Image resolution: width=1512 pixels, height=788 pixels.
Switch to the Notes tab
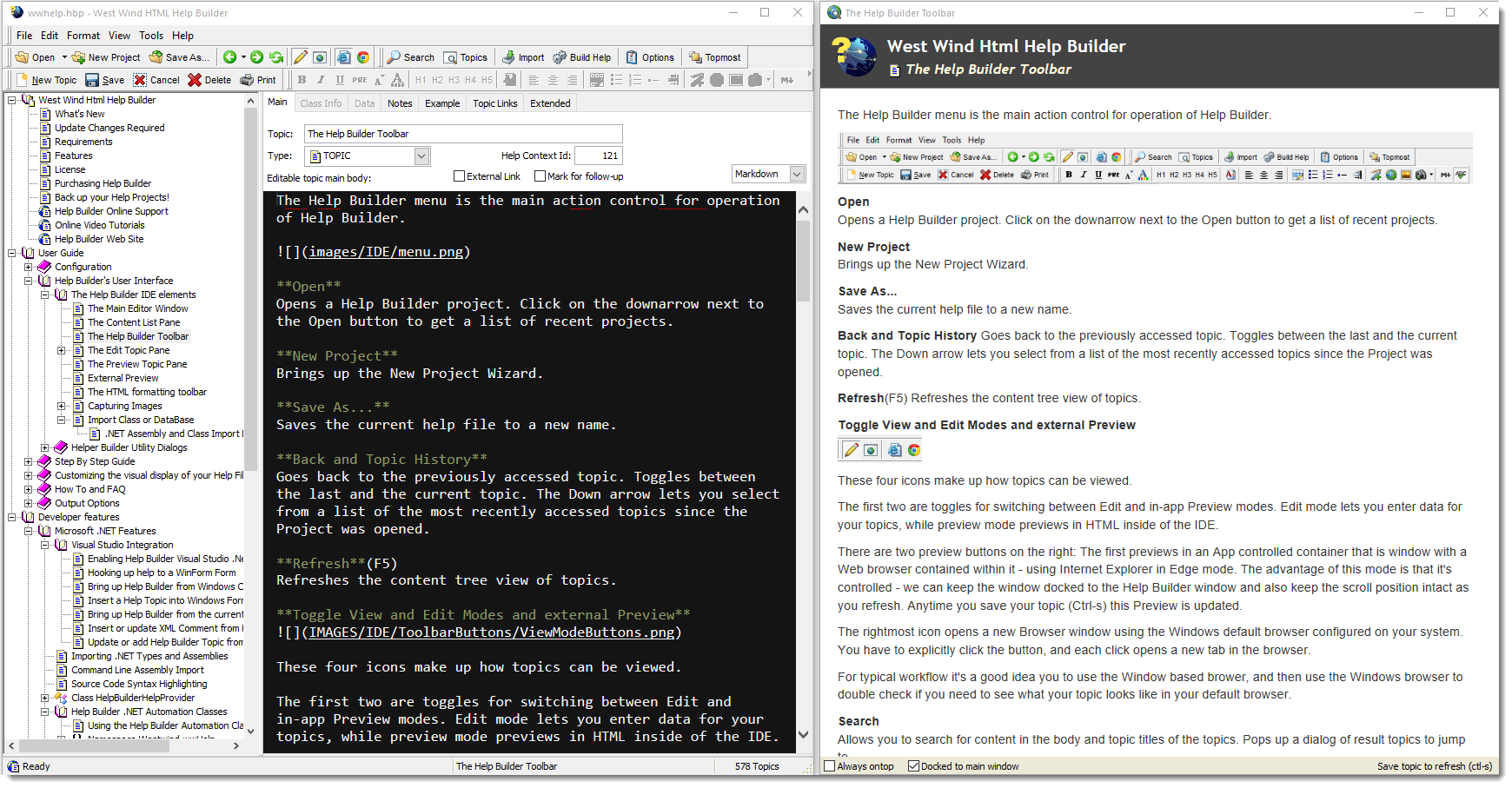click(x=400, y=103)
